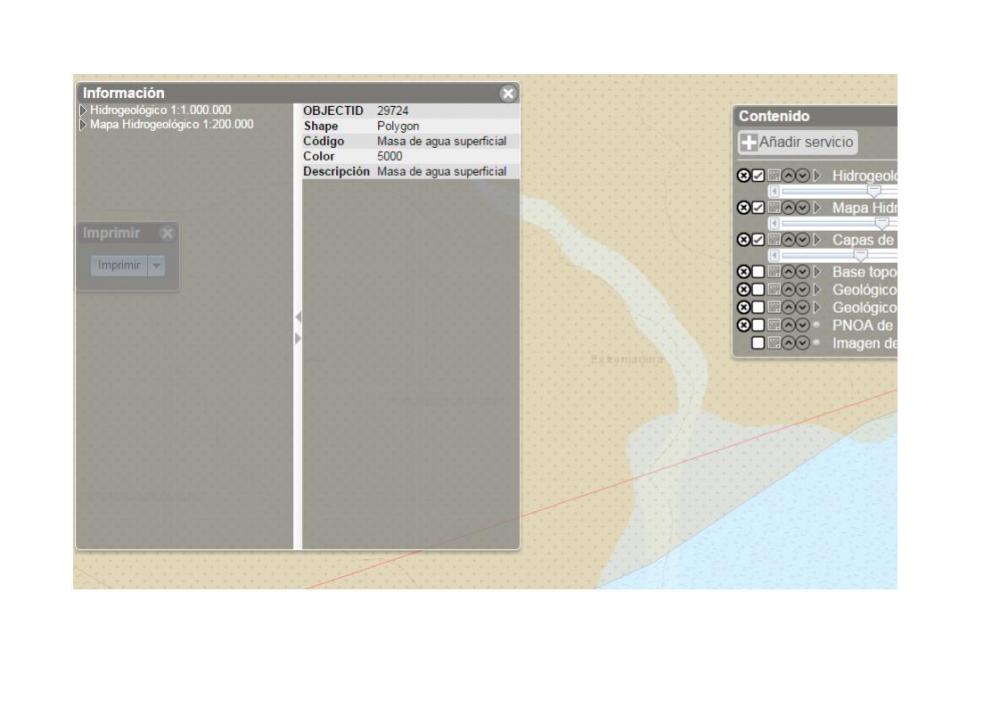
Task: Remove the Hidrogeol layer in Contenido
Action: 743,175
